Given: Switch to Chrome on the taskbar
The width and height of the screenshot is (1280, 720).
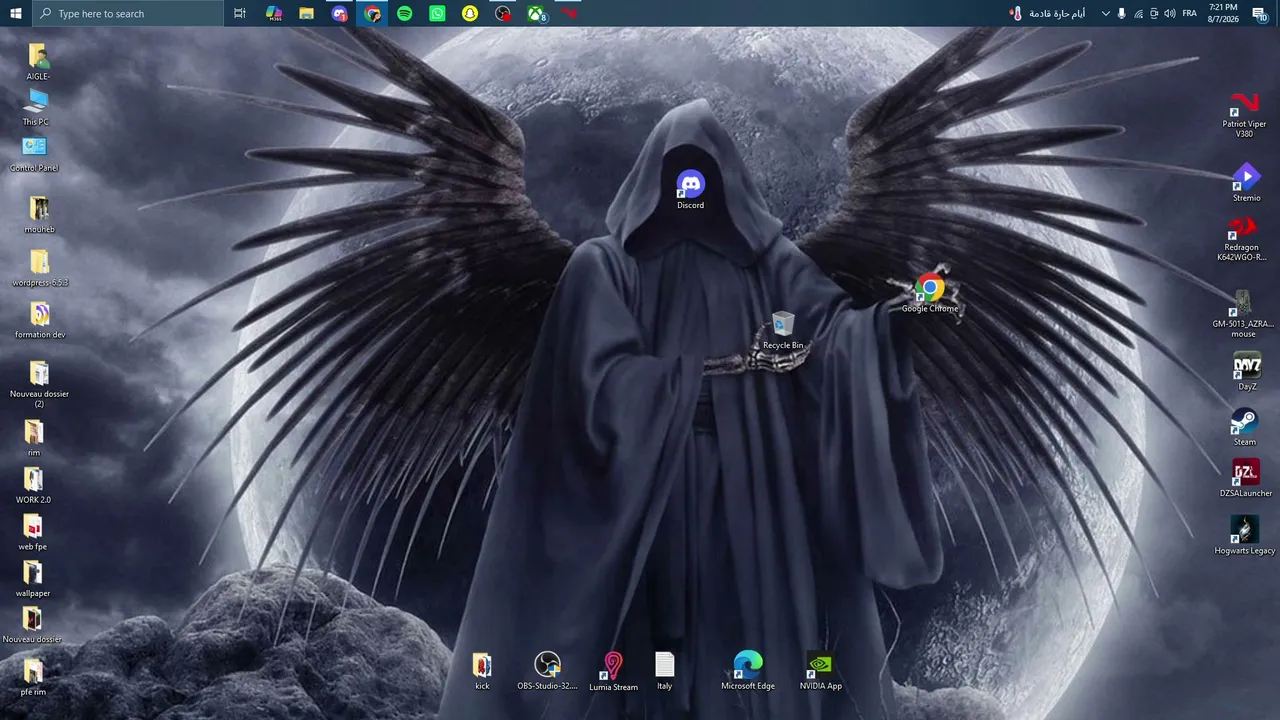Looking at the screenshot, I should point(372,13).
